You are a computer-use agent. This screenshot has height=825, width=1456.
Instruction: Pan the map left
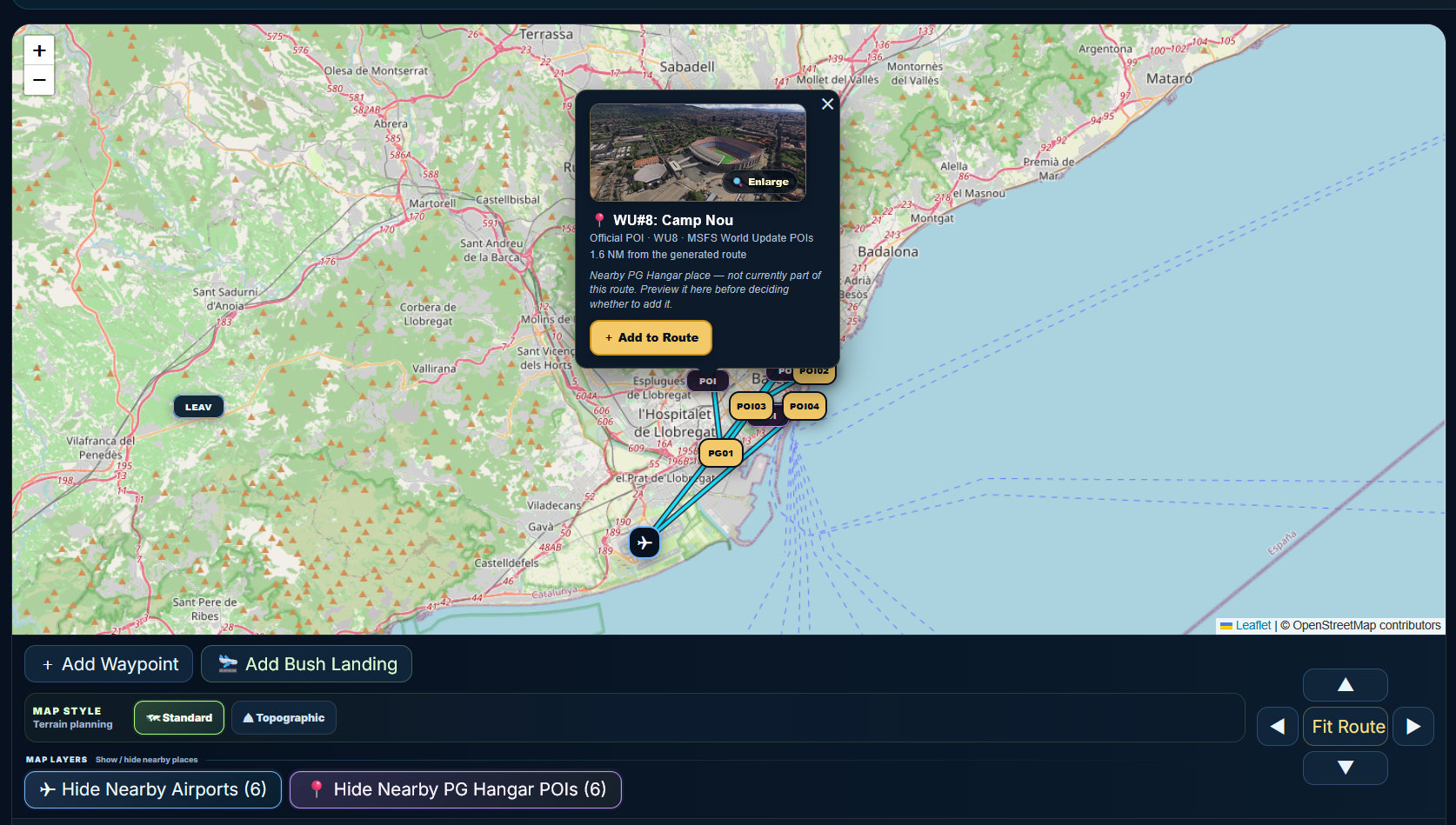[1278, 727]
